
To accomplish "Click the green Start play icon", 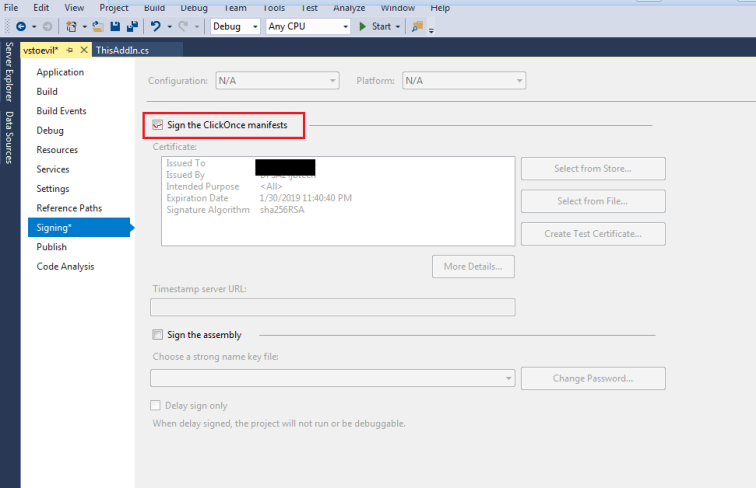I will click(363, 27).
